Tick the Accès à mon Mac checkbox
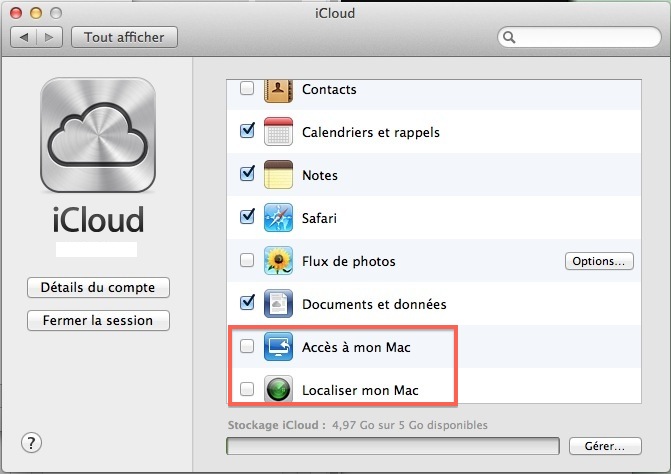Viewport: 671px width, 474px height. 247,347
